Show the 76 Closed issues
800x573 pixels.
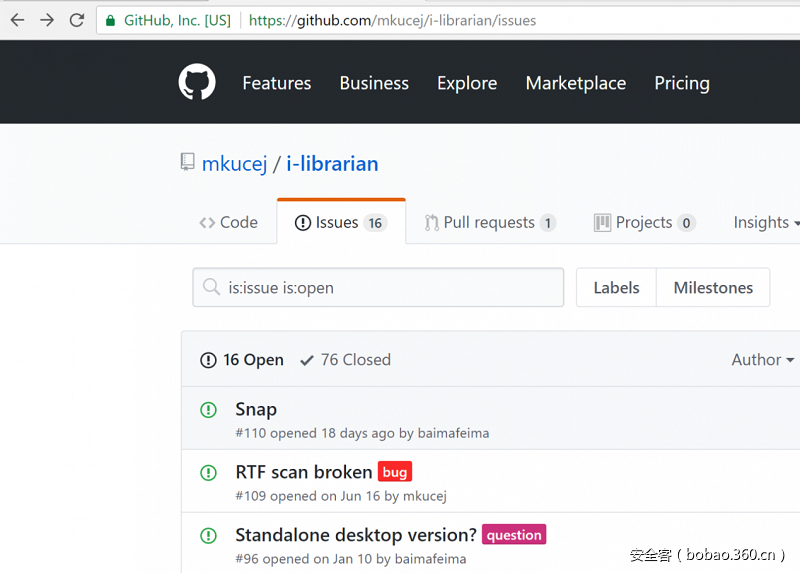[x=345, y=360]
